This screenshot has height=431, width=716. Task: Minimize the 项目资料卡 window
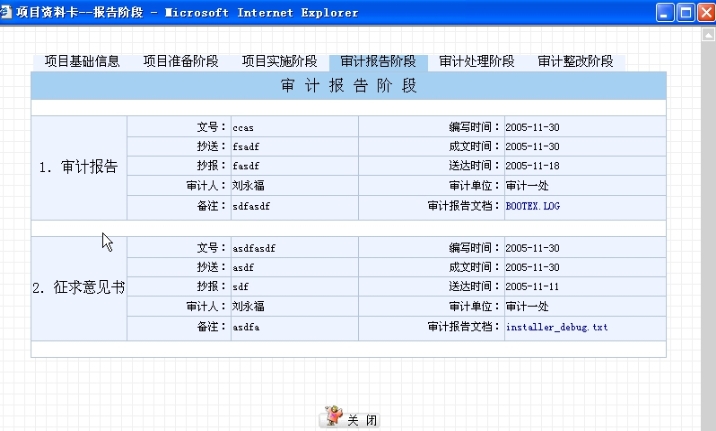[666, 13]
